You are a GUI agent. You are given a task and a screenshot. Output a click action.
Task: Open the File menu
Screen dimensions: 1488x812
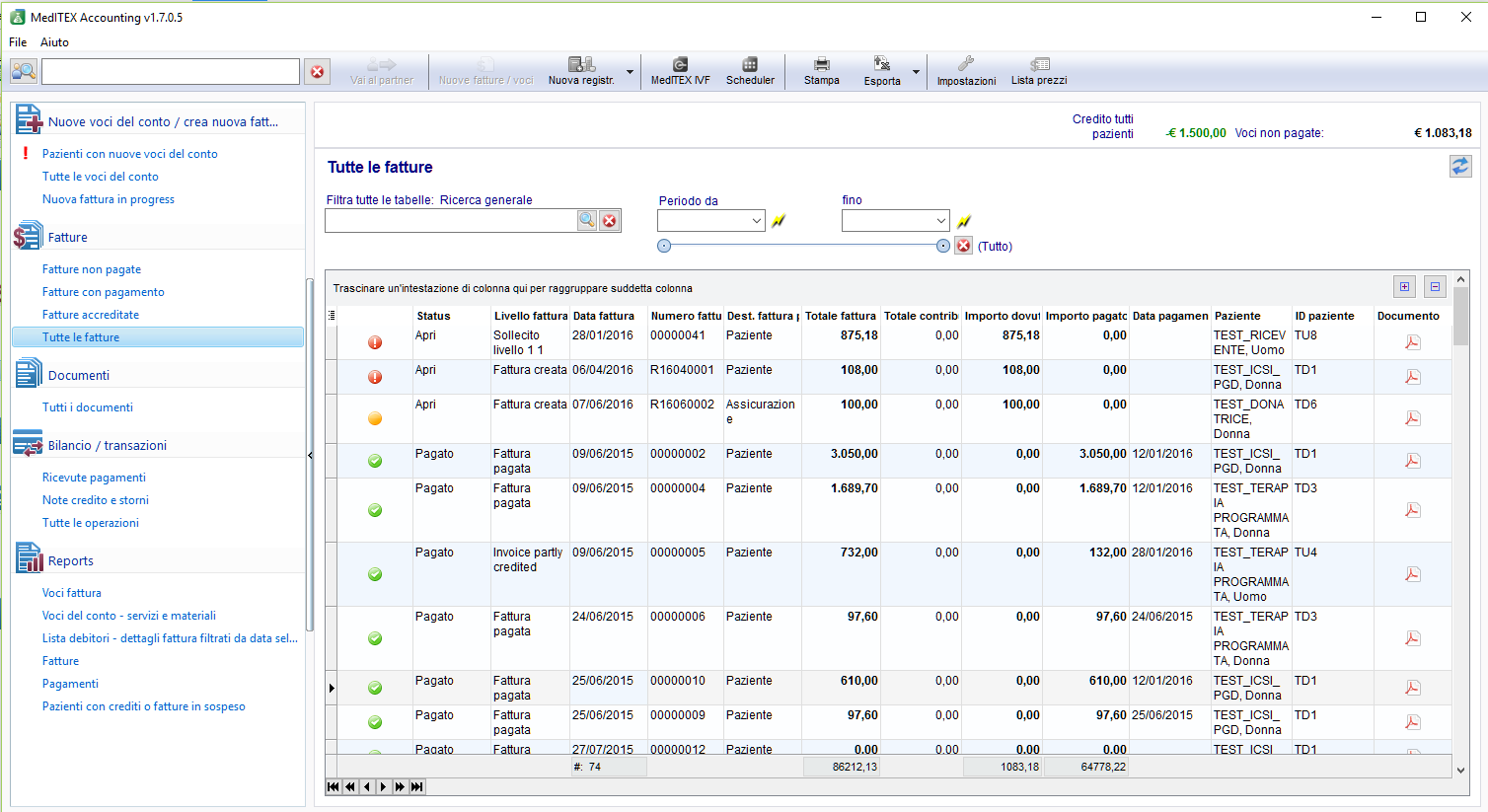click(x=18, y=42)
